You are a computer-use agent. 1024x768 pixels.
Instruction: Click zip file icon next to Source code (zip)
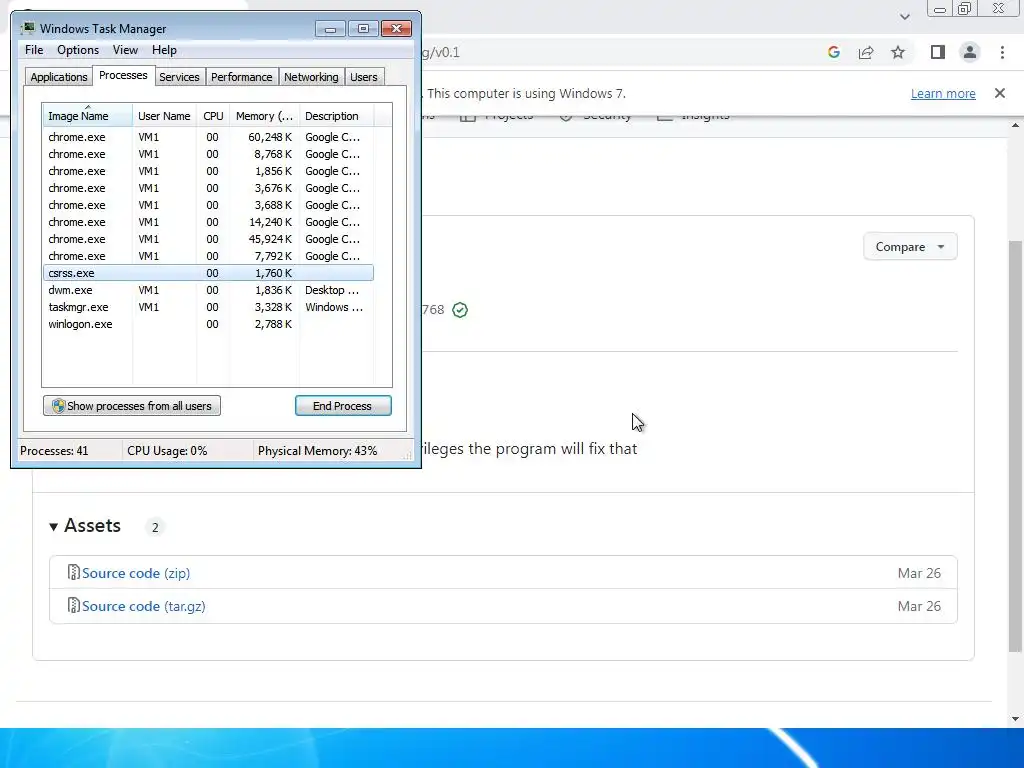[x=73, y=572]
